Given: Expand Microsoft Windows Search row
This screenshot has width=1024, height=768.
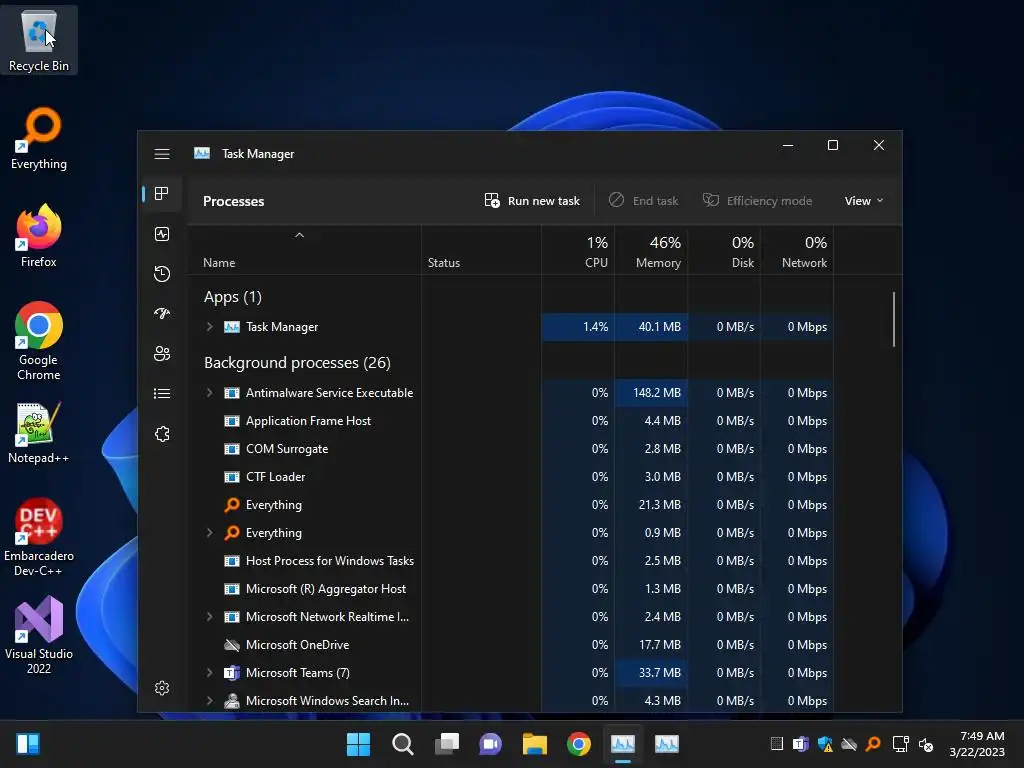Looking at the screenshot, I should (210, 701).
